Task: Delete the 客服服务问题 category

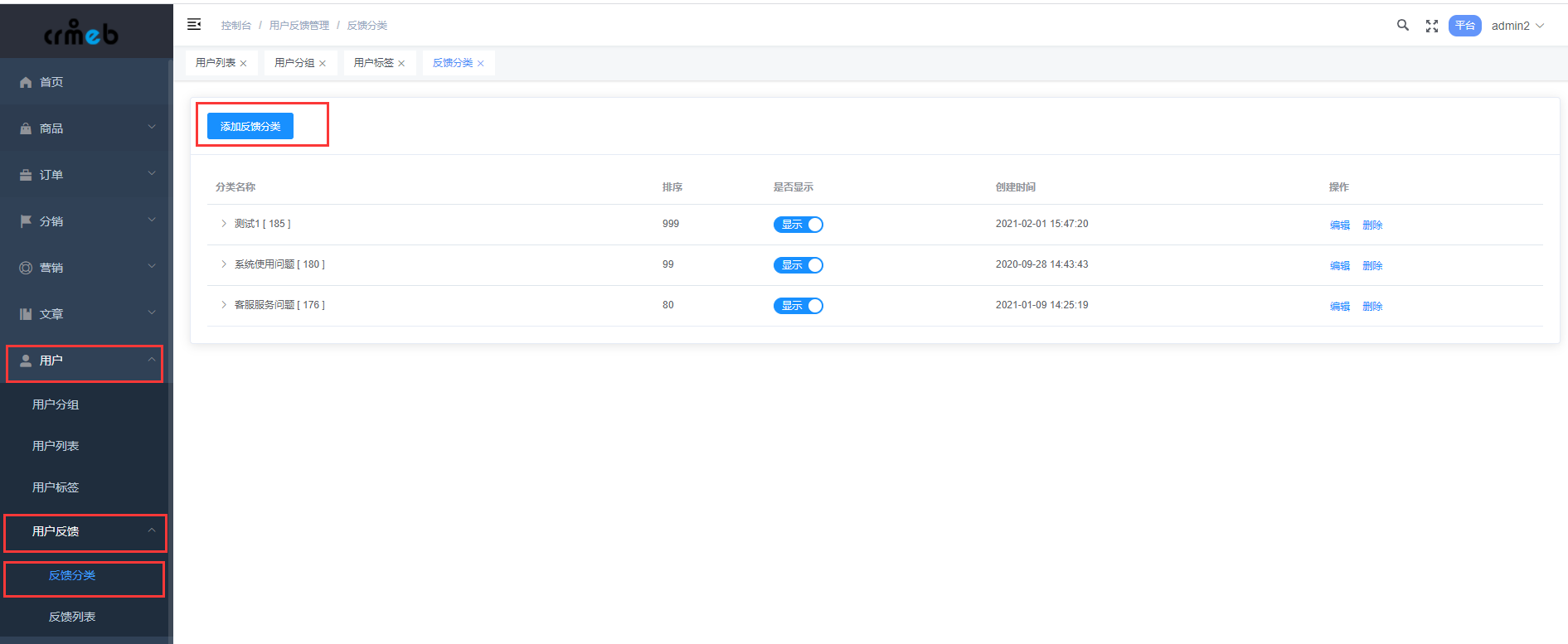Action: (1372, 307)
